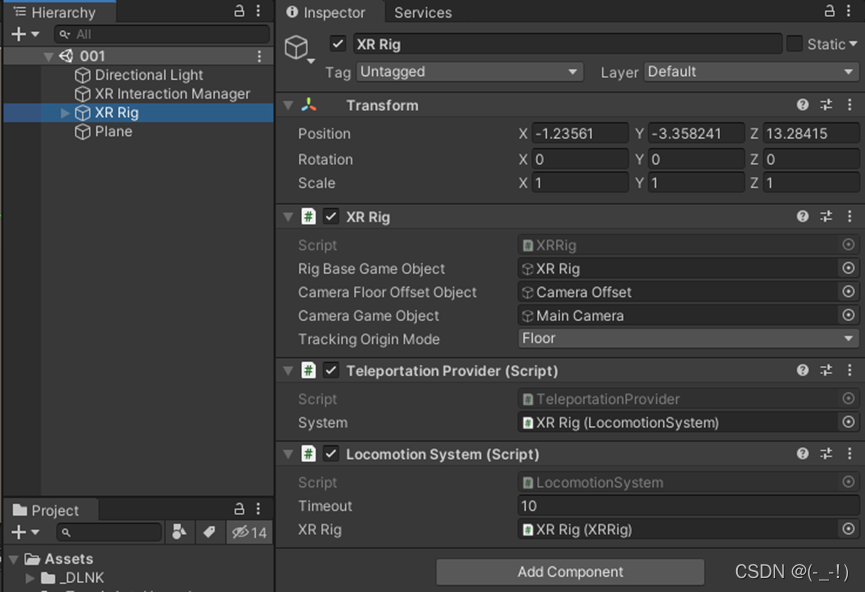Click the Add Component button
The image size is (865, 592).
coord(570,572)
